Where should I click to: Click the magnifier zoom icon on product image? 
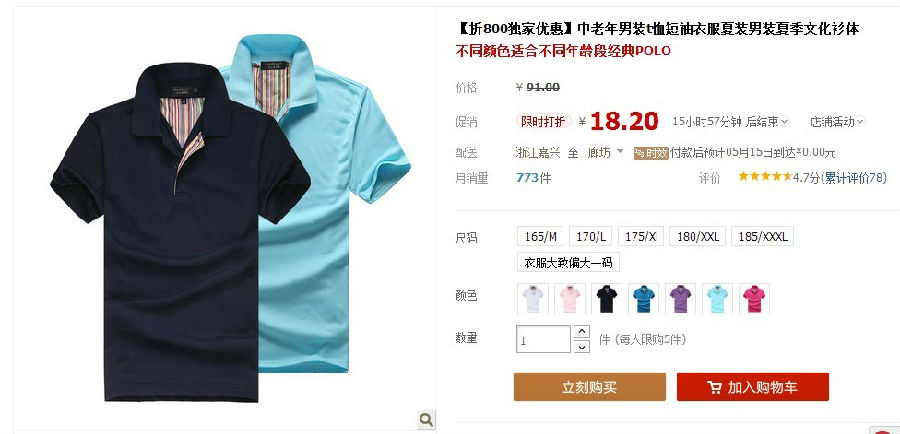426,419
